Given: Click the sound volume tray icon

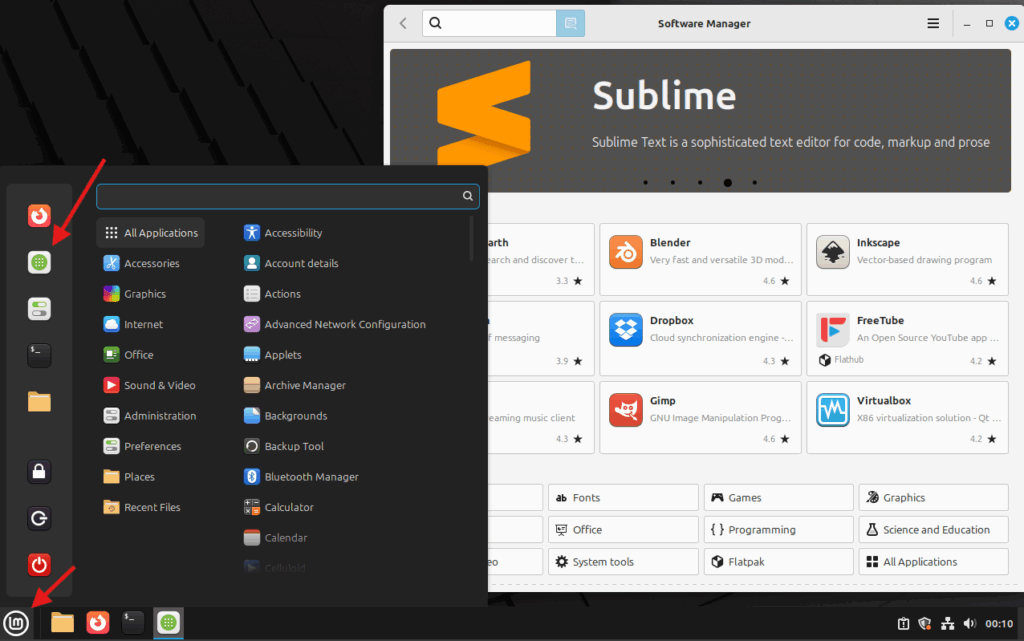Looking at the screenshot, I should (970, 624).
